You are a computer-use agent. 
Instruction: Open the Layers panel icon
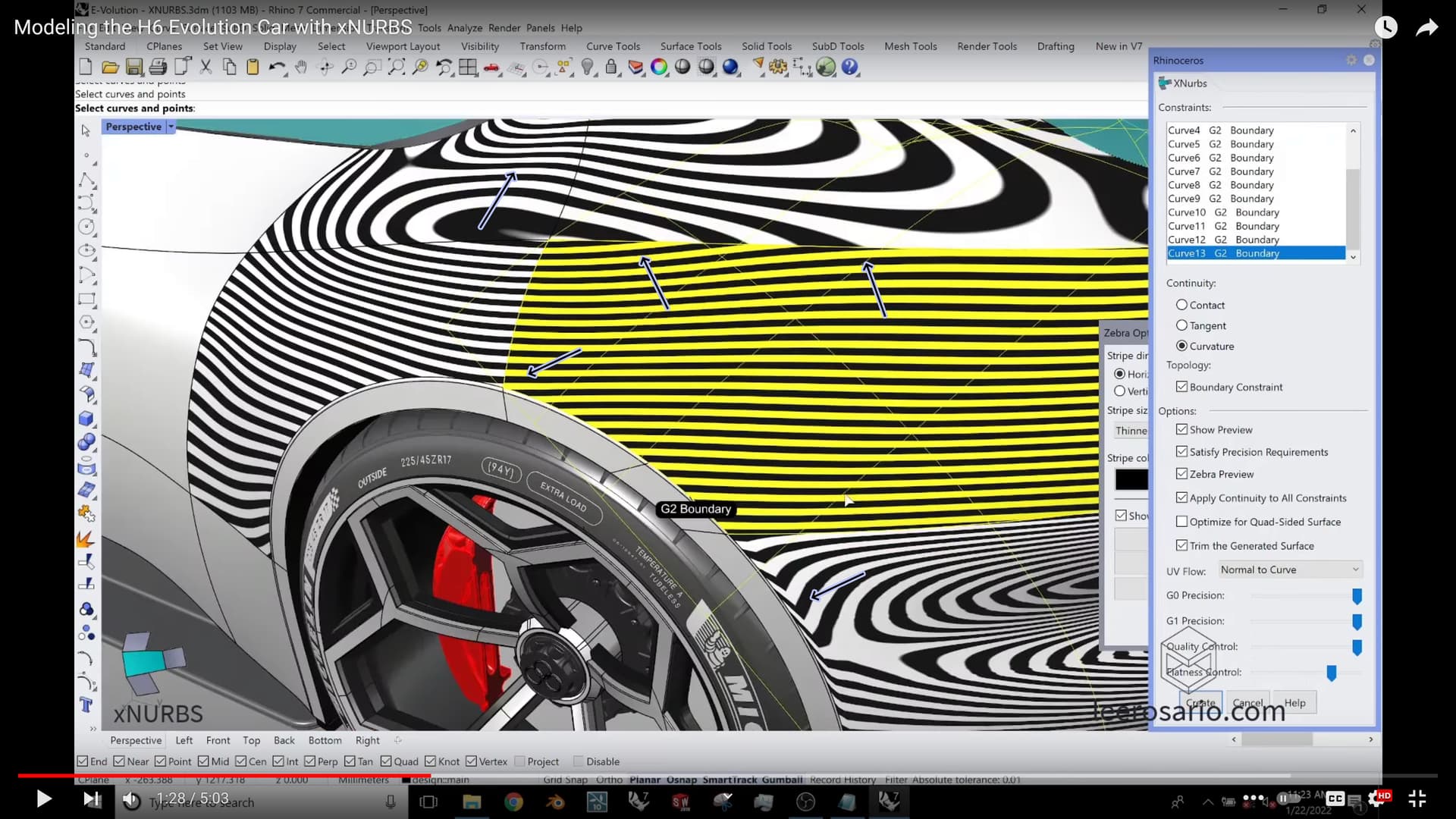point(635,67)
